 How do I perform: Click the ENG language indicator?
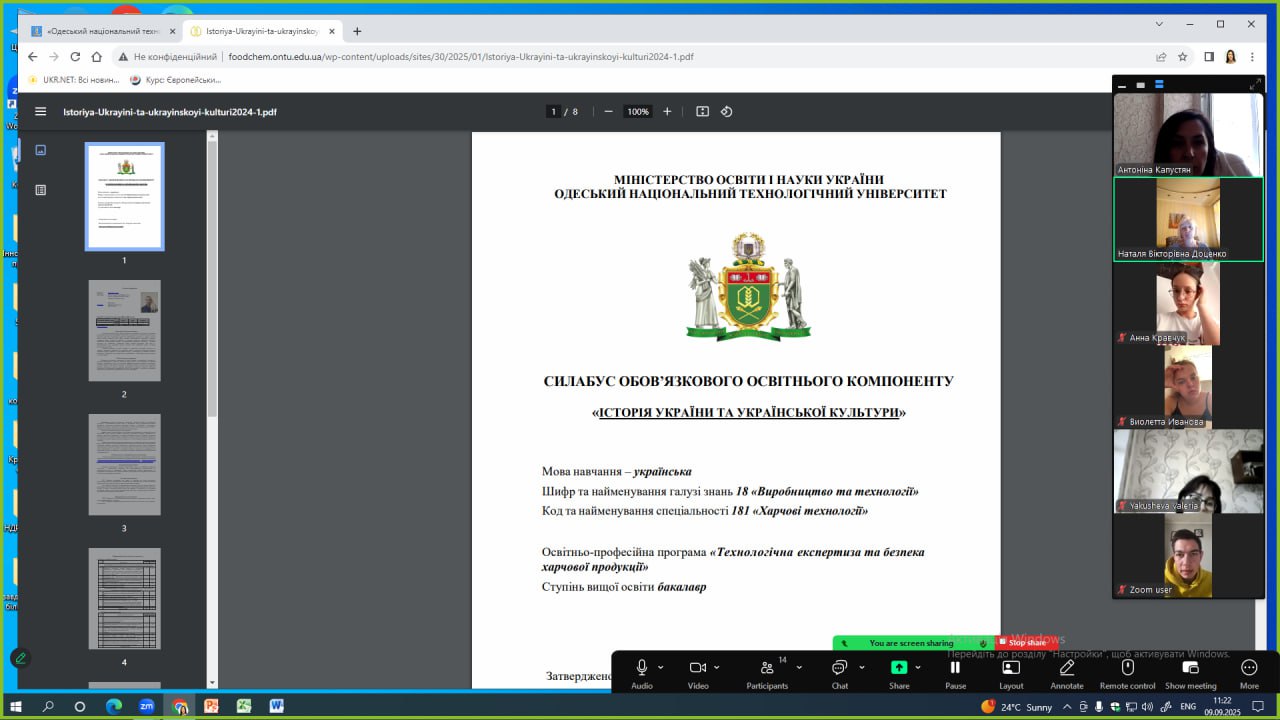1189,707
